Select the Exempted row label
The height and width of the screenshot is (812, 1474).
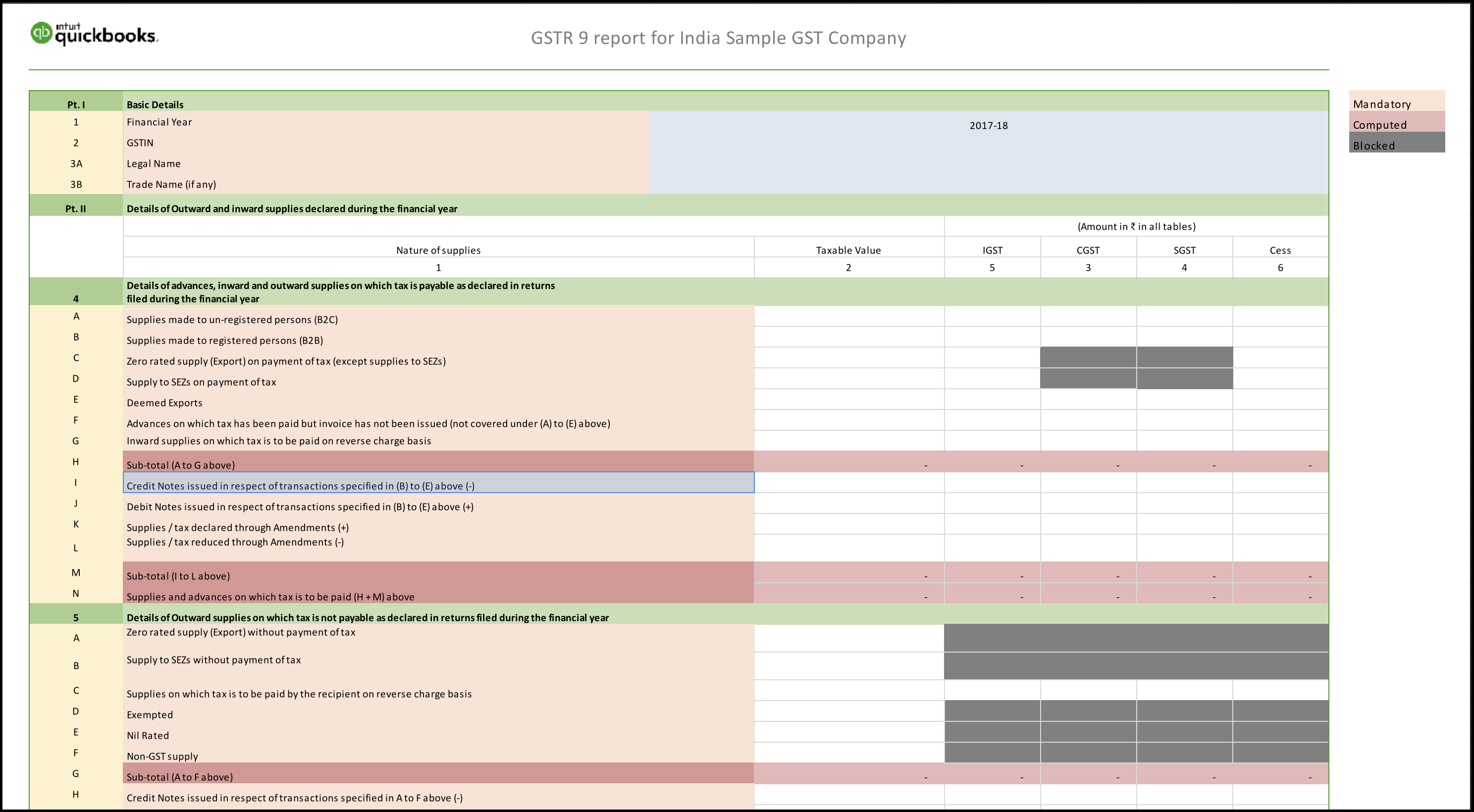[x=438, y=711]
